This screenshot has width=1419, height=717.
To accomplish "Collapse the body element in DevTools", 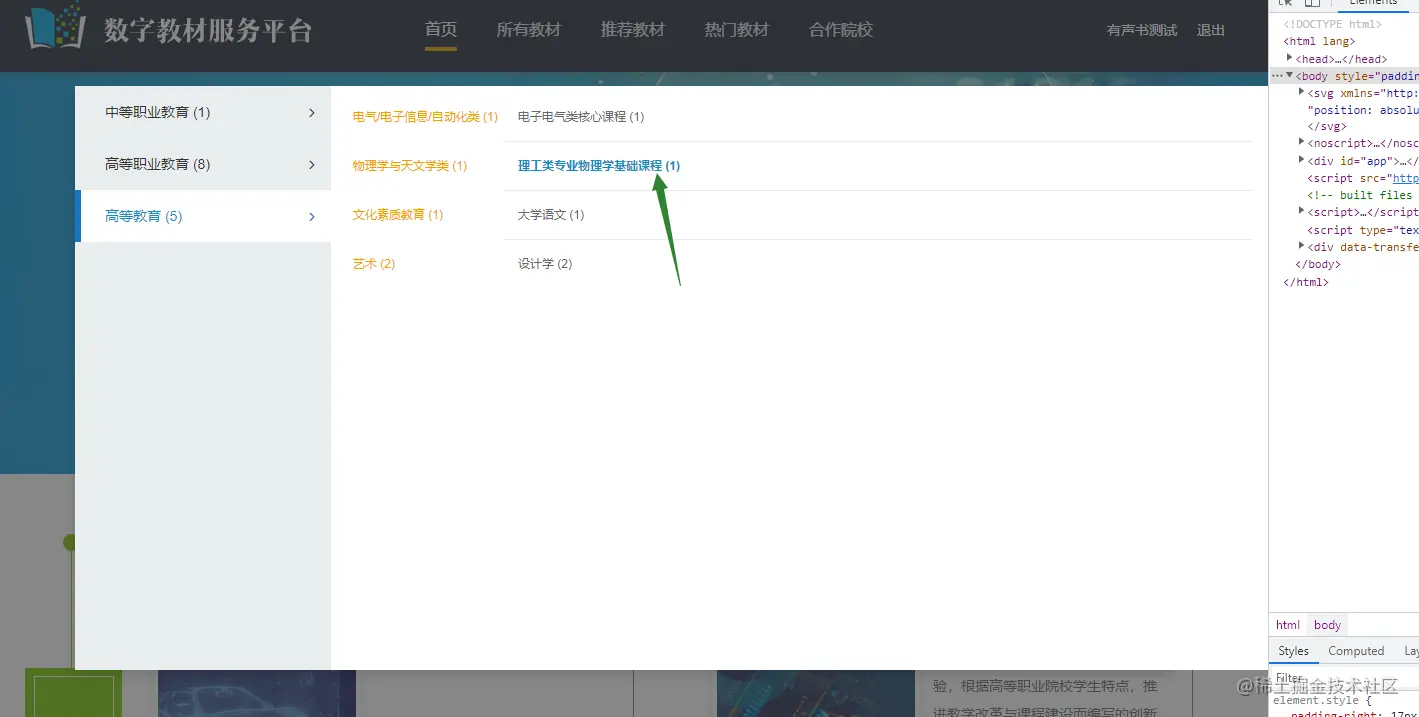I will point(1290,76).
